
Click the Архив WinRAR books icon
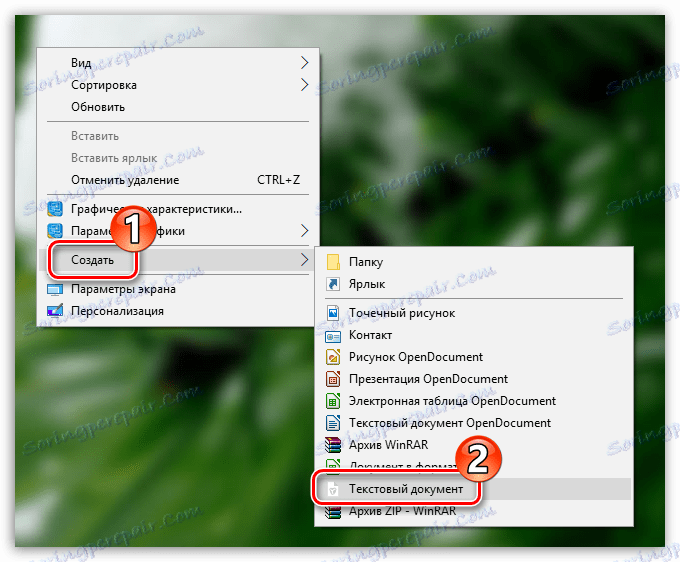pyautogui.click(x=333, y=445)
